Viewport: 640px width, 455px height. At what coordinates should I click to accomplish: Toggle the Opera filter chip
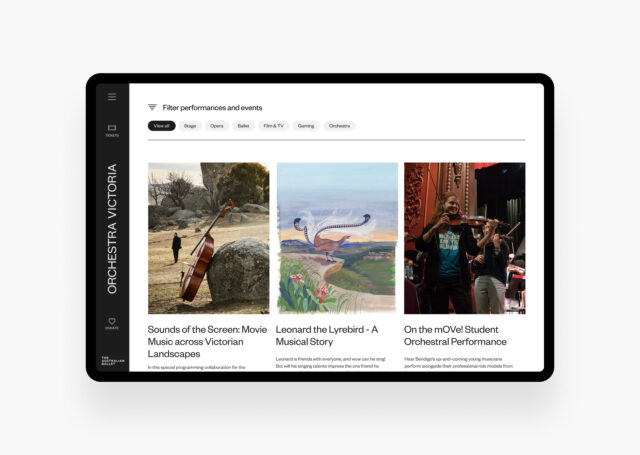[x=217, y=126]
